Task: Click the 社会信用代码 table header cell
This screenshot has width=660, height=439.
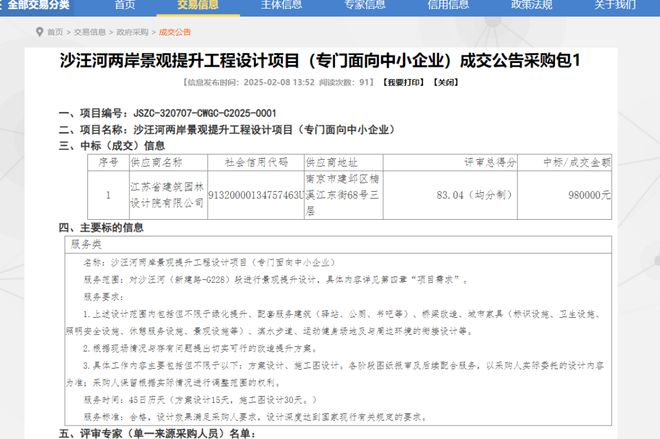Action: 256,162
